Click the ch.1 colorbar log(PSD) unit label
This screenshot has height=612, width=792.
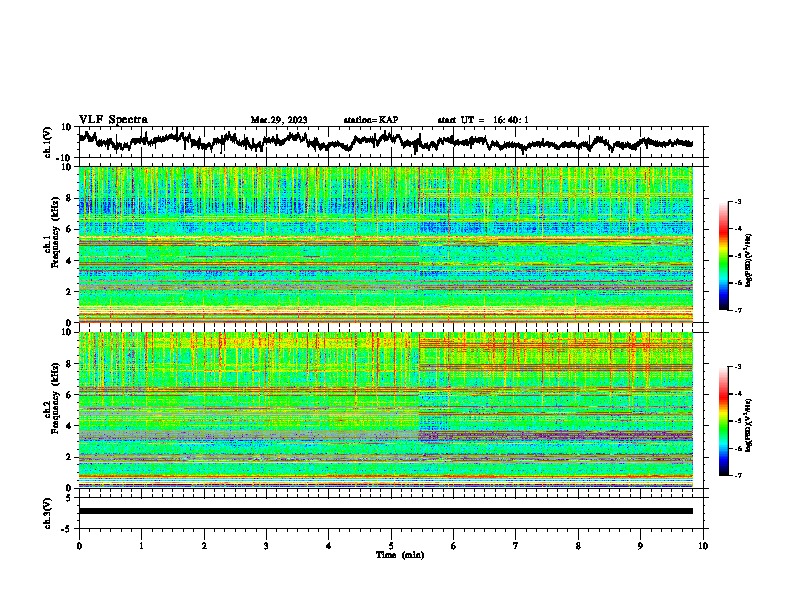pyautogui.click(x=749, y=261)
